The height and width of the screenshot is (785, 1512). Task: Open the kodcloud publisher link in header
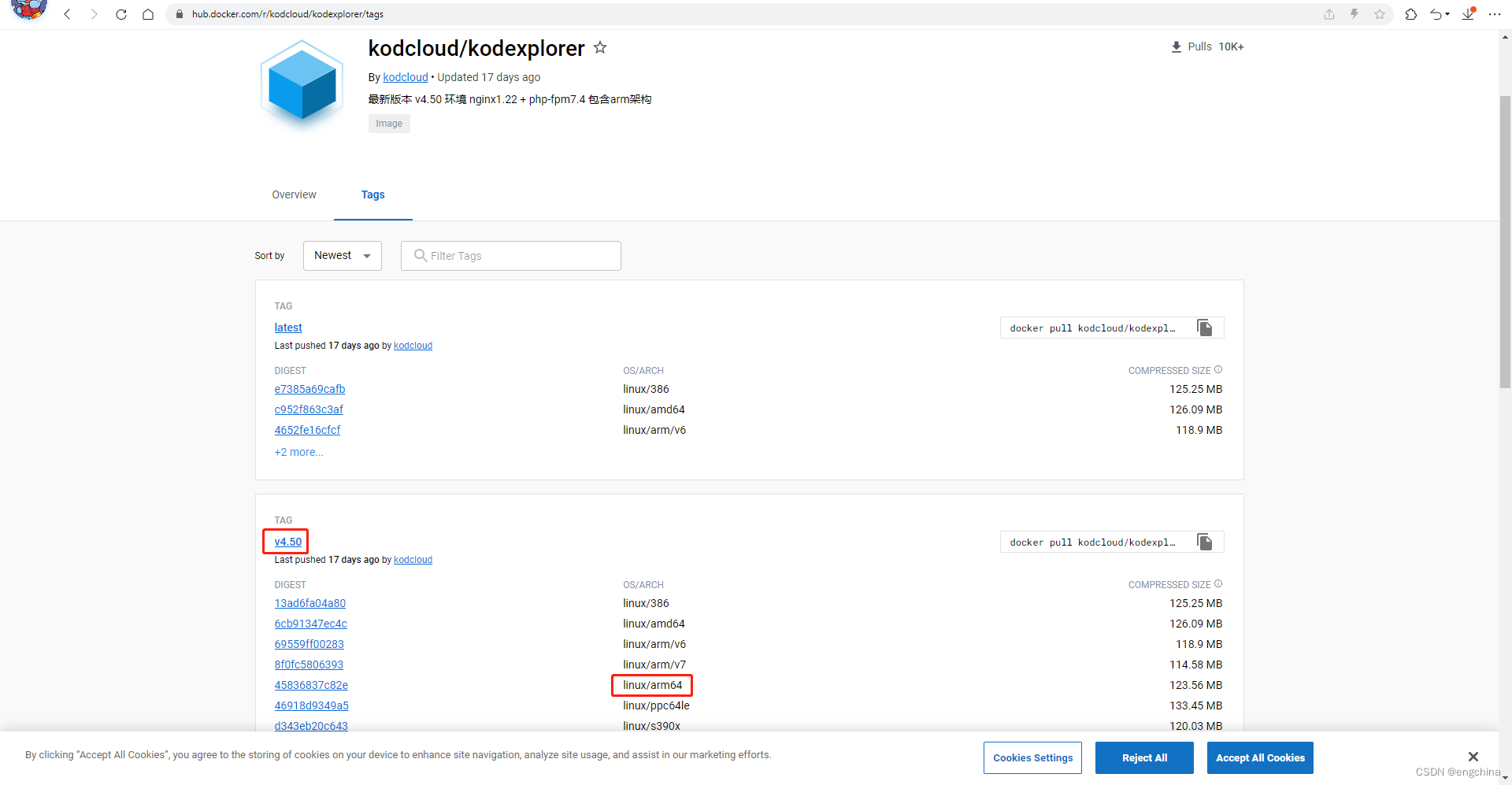click(406, 77)
